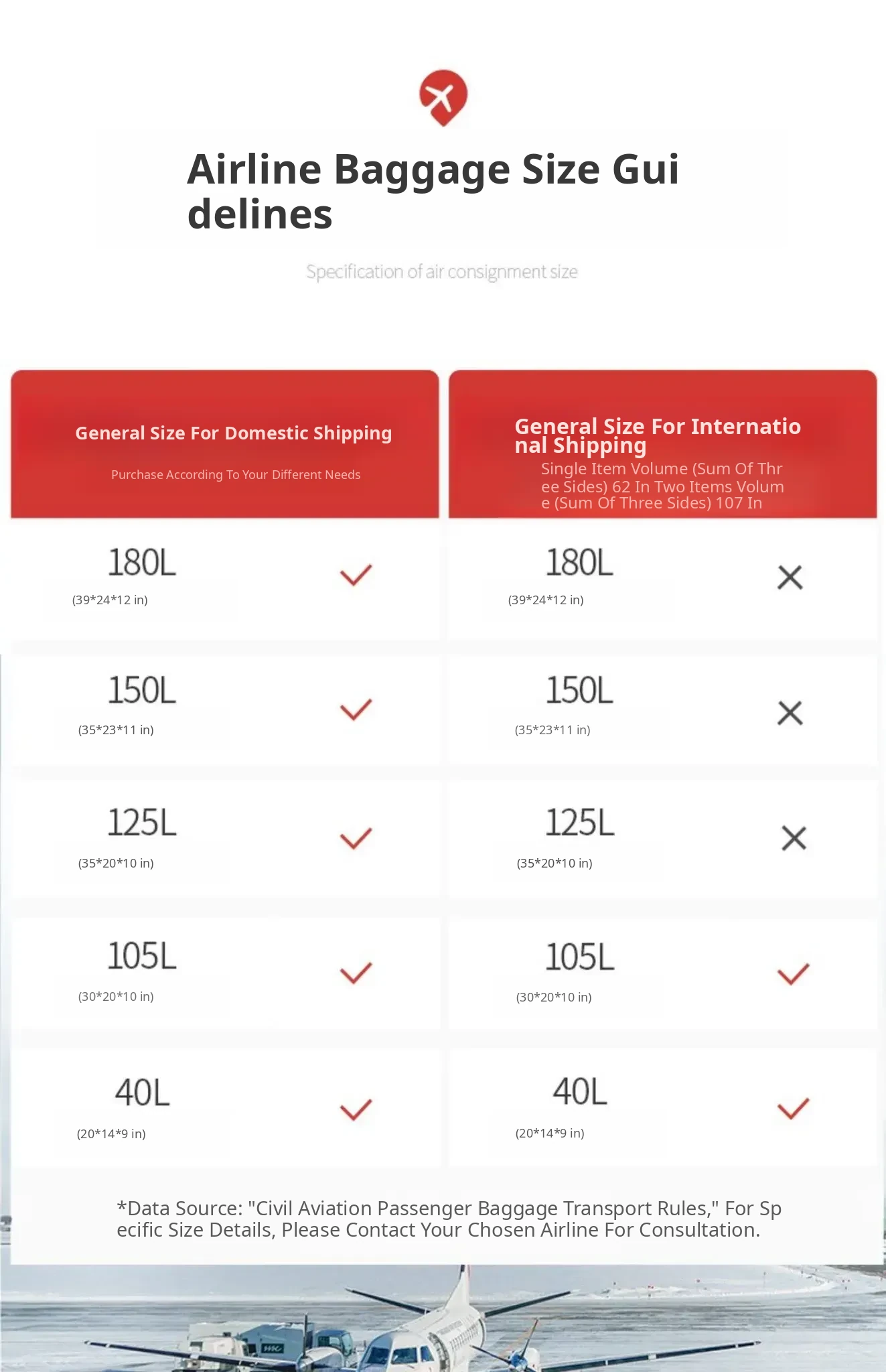Click the international 105L (30*20*10 in) label
This screenshot has height=1372, width=886.
(x=554, y=997)
